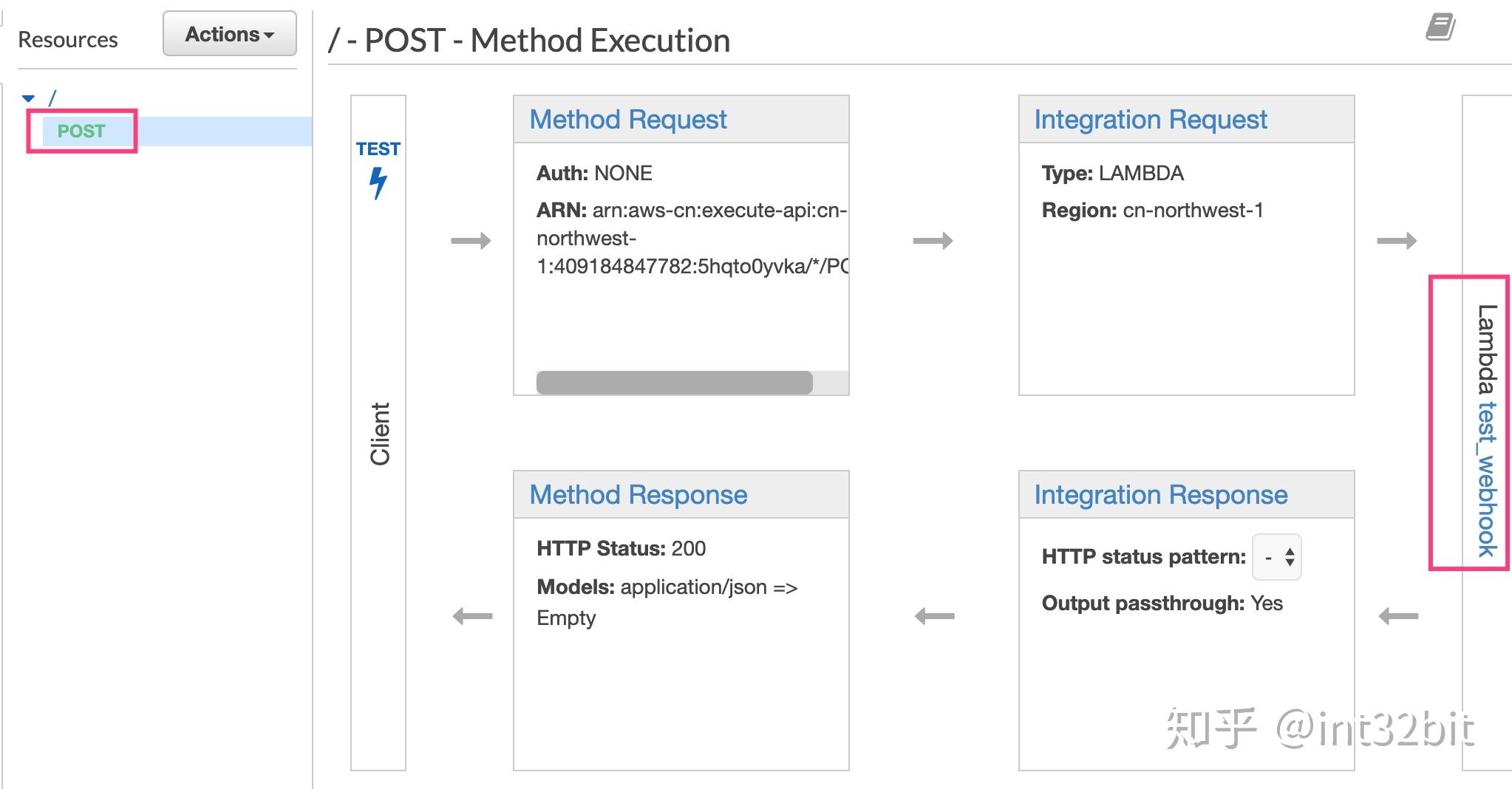The width and height of the screenshot is (1512, 789).
Task: Click arrow from Lambda to Integration Response
Action: pyautogui.click(x=1398, y=616)
